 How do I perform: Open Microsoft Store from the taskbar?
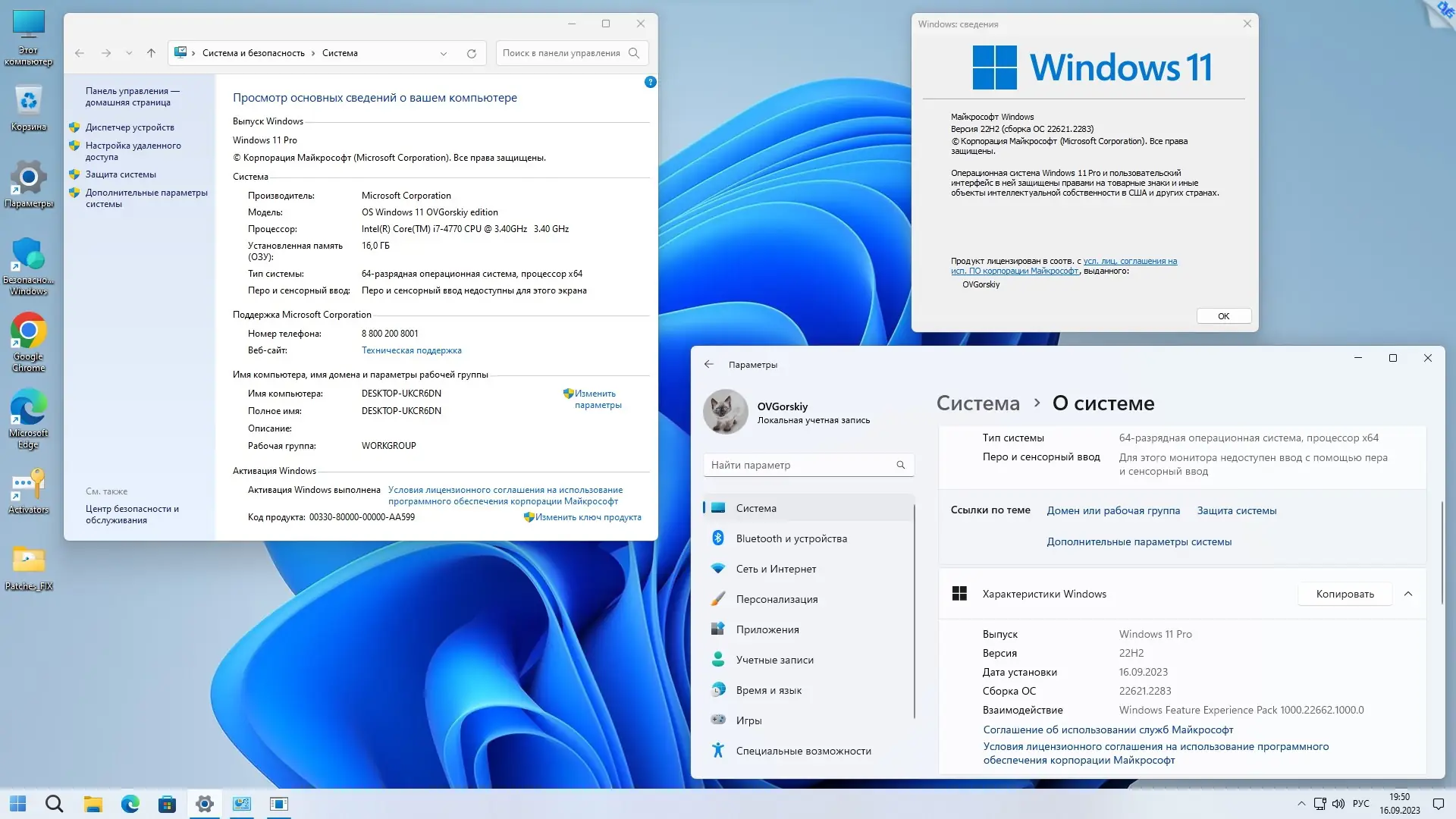[167, 804]
